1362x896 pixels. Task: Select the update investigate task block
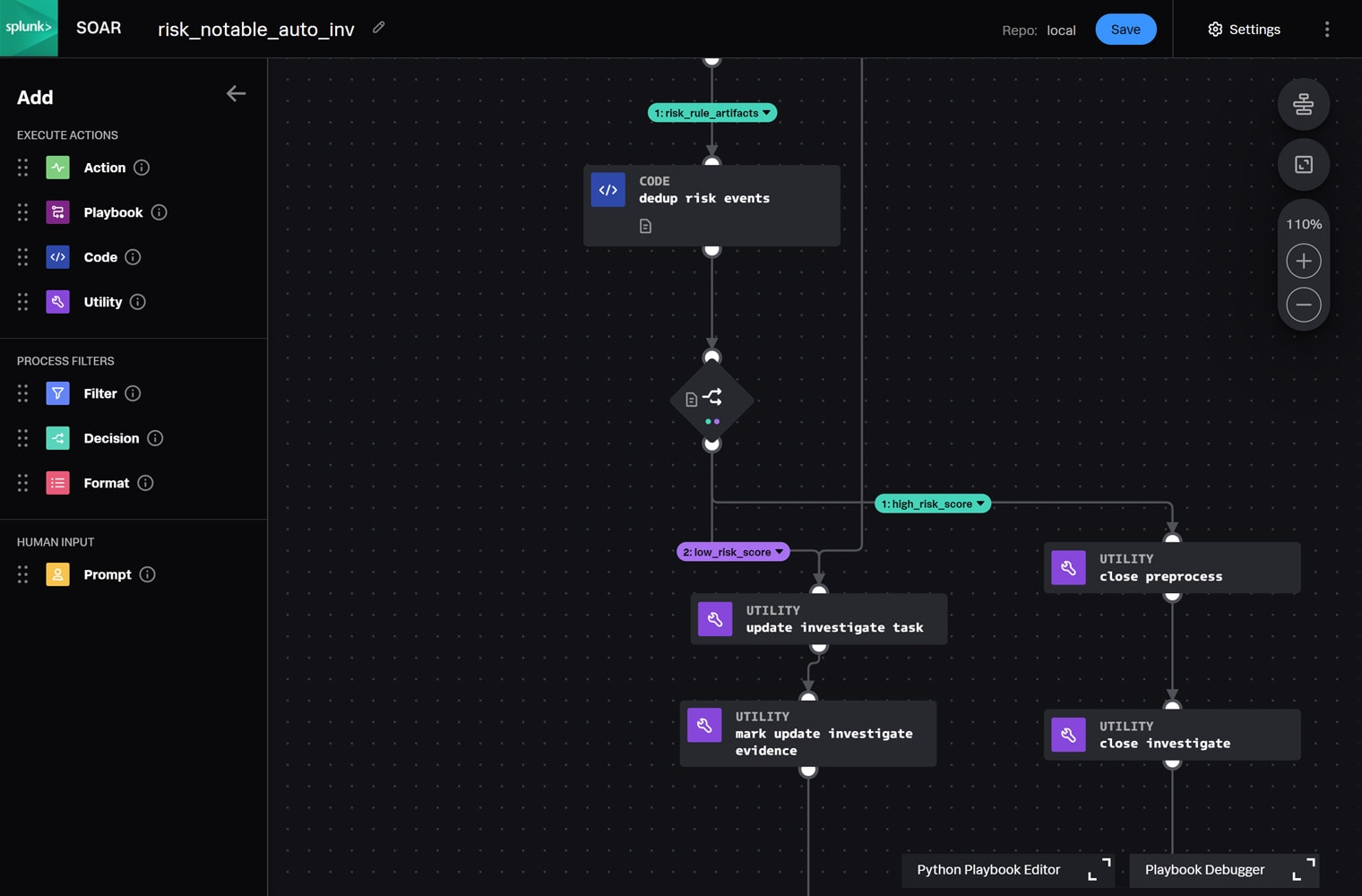[819, 619]
